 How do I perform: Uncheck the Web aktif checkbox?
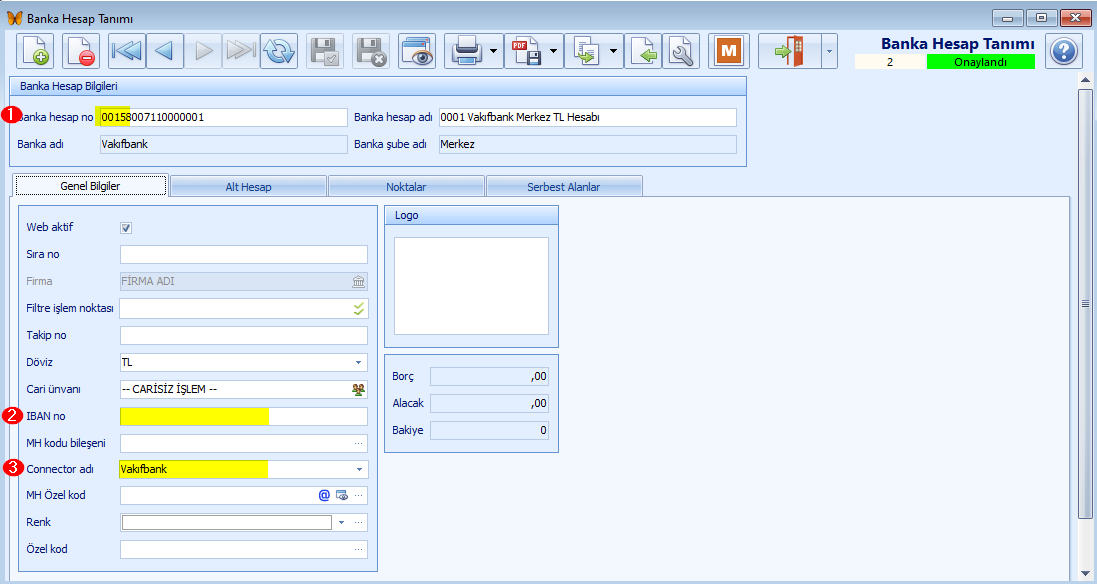point(126,228)
